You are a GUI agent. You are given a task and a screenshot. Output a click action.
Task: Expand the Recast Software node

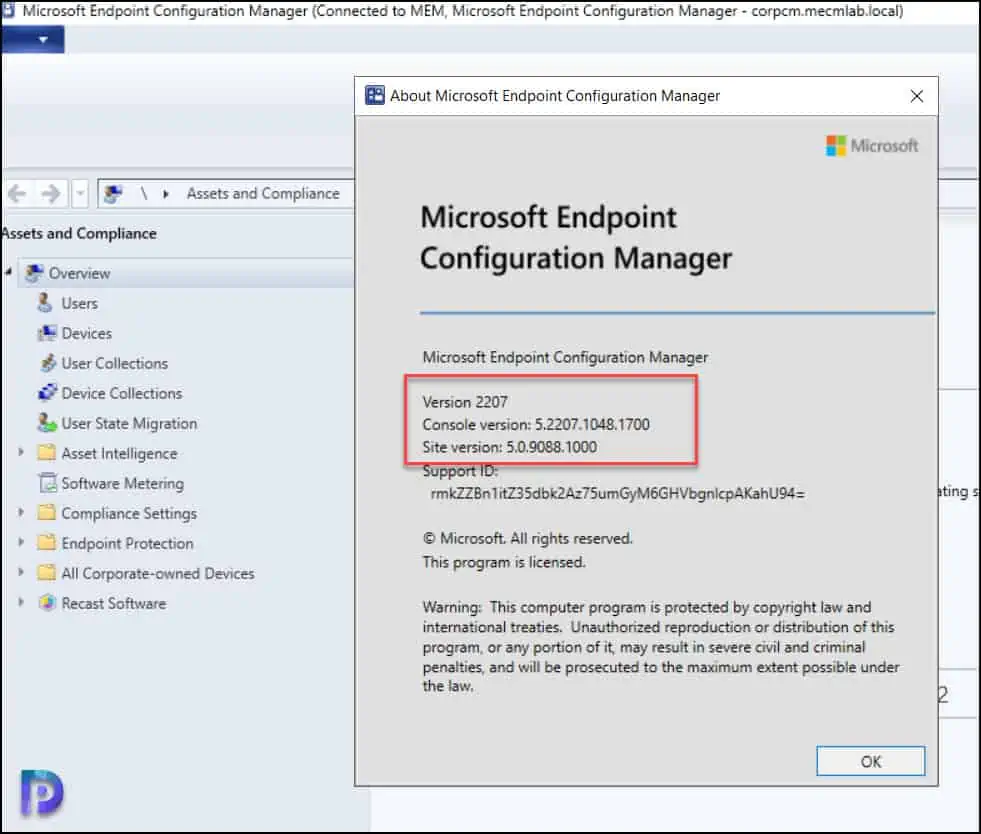(x=21, y=603)
